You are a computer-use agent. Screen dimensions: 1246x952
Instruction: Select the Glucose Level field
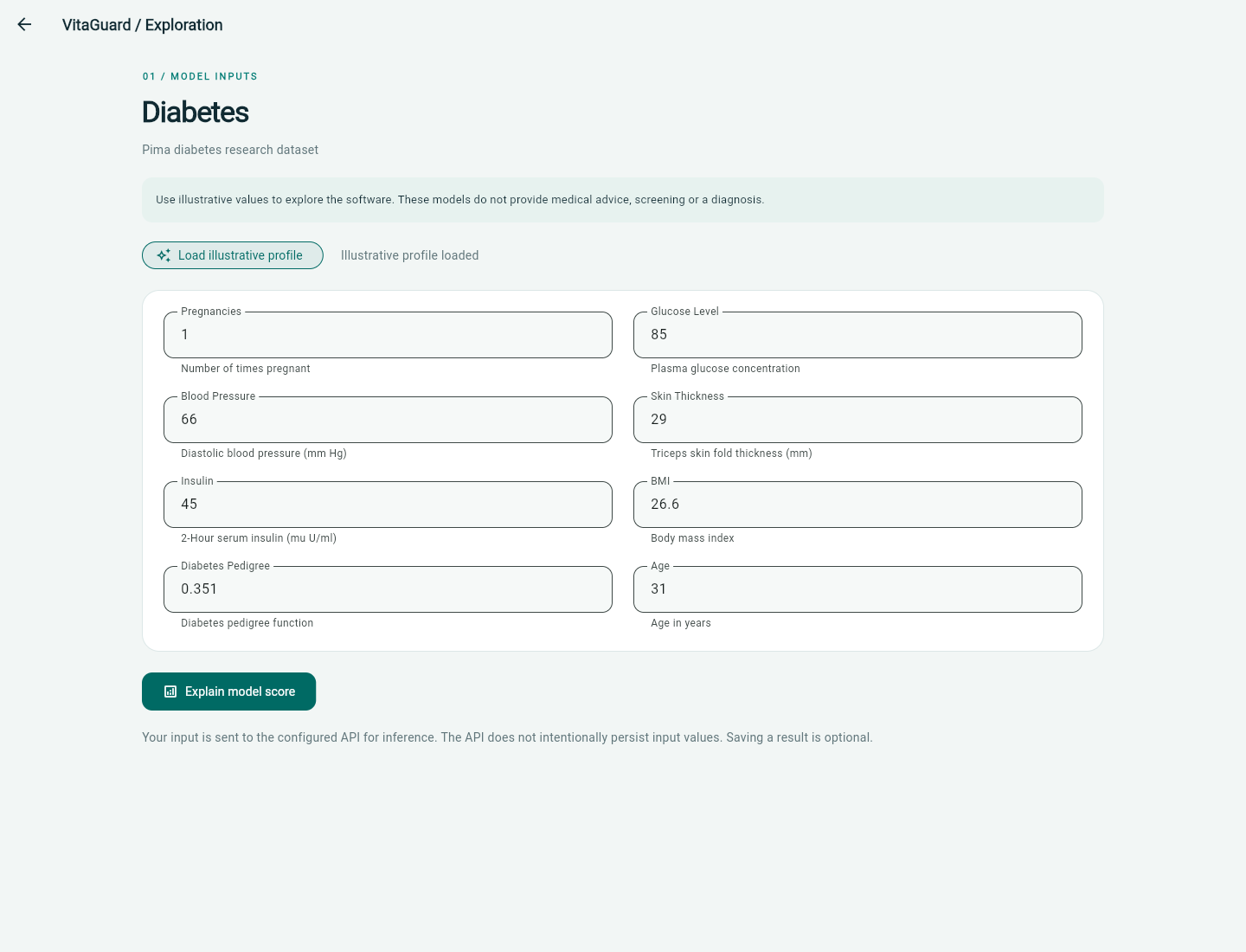[857, 335]
